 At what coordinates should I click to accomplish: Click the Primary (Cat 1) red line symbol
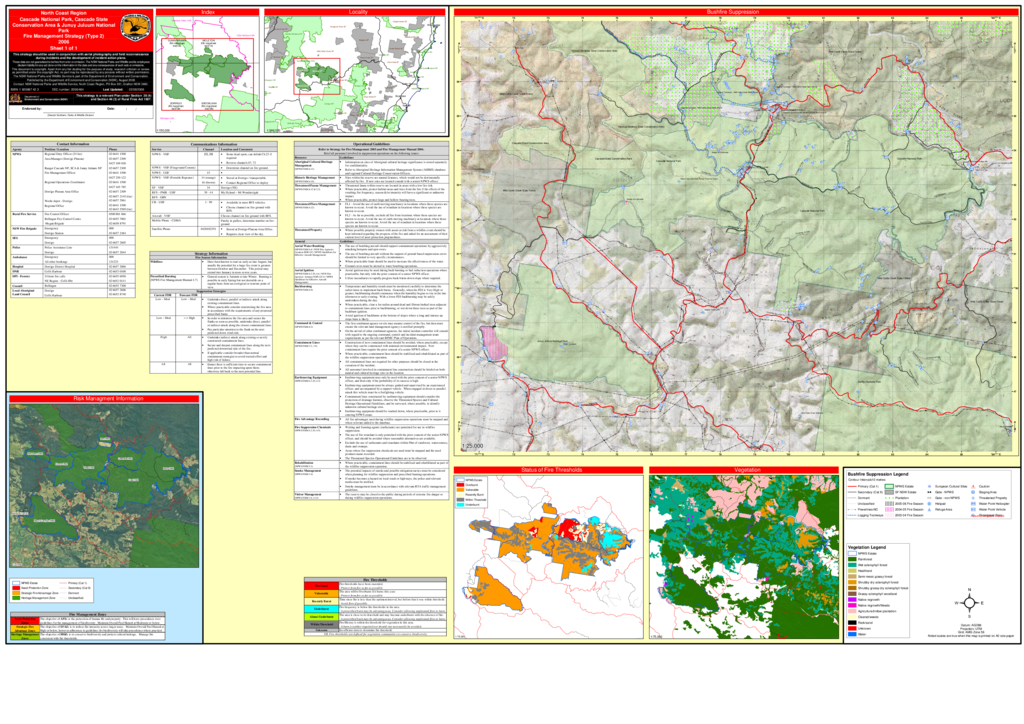(x=852, y=486)
